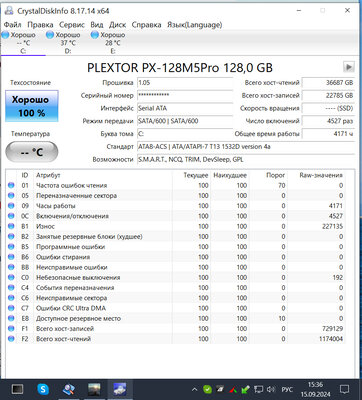Open the magnifier app on the taskbar
This screenshot has width=362, height=400.
pos(69,389)
